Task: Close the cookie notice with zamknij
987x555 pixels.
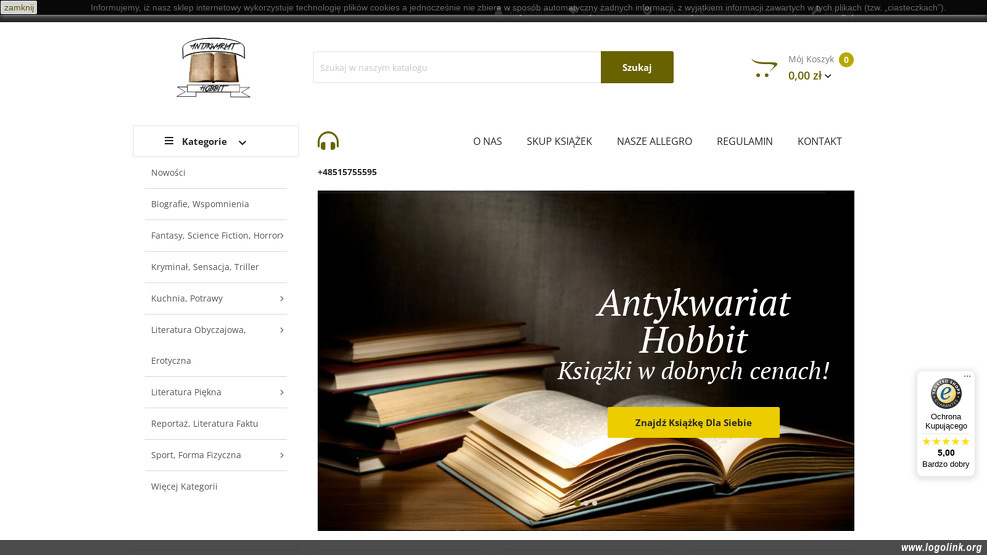Action: pos(19,8)
